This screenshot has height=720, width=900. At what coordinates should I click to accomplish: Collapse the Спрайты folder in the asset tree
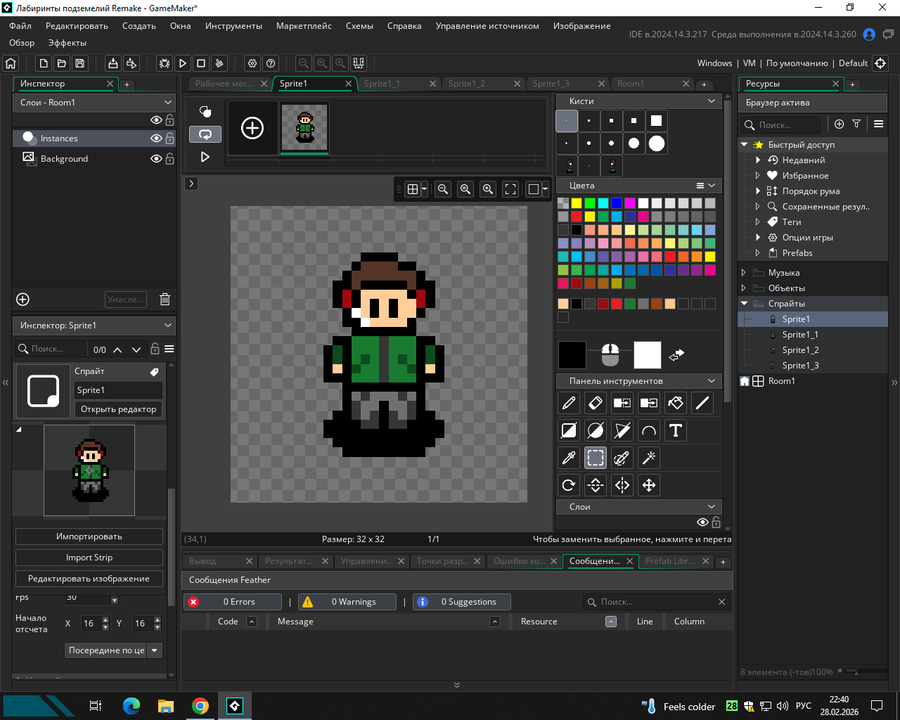pos(744,304)
